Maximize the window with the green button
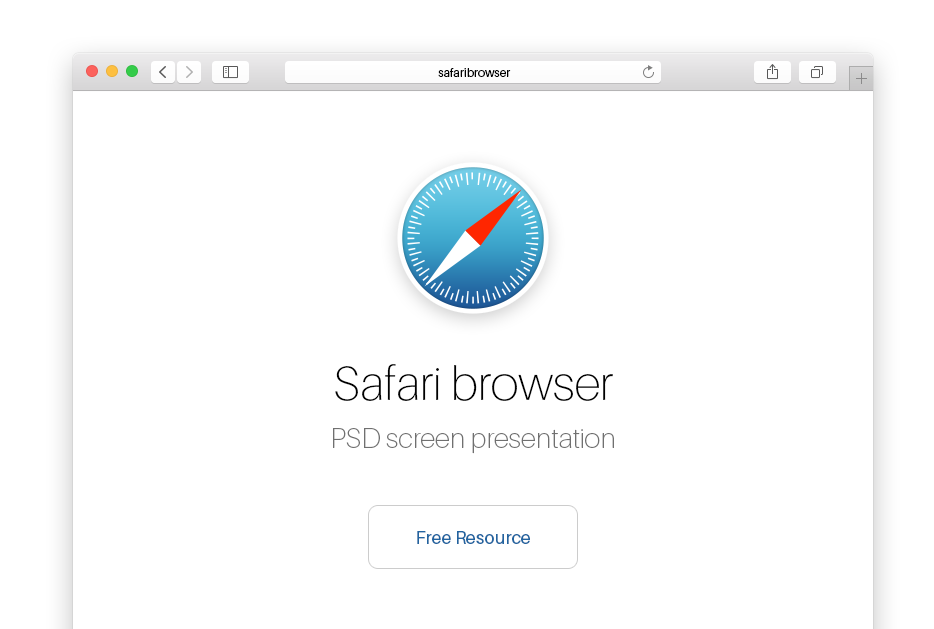Viewport: 934px width, 629px height. click(132, 71)
